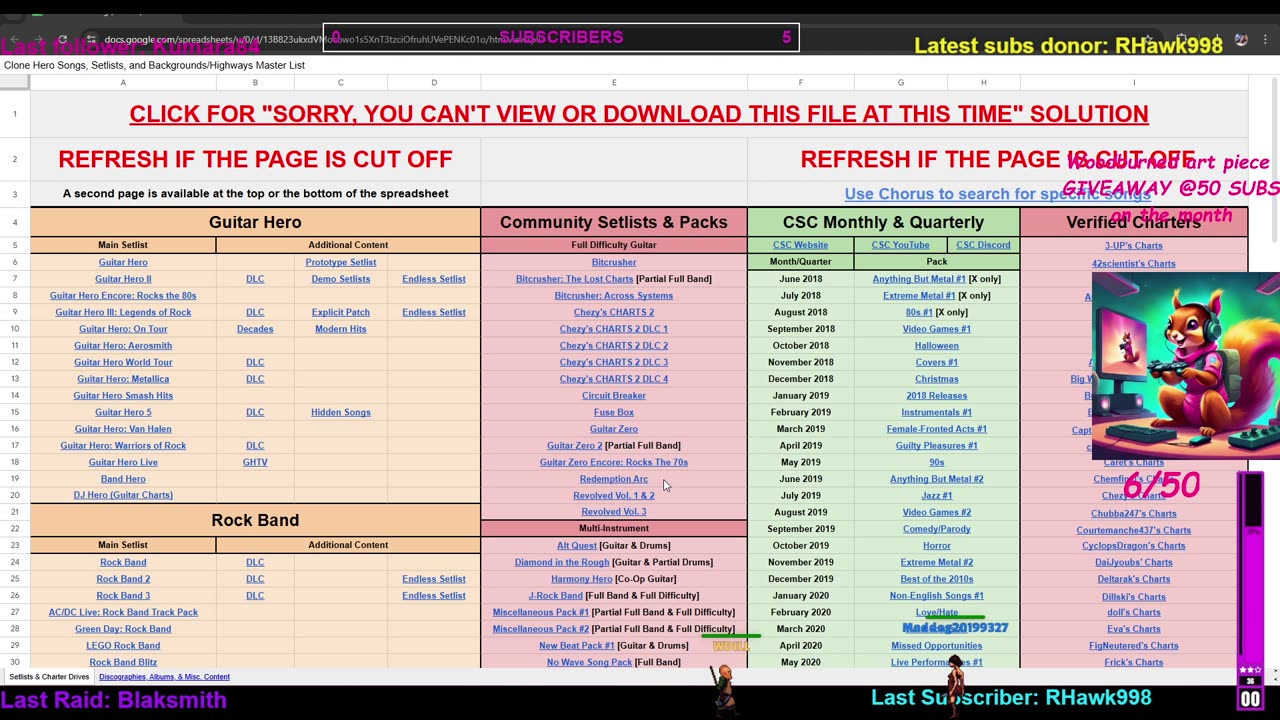The width and height of the screenshot is (1280, 720).
Task: Switch to Setlists & Charter Drives sheet tab
Action: pos(49,677)
